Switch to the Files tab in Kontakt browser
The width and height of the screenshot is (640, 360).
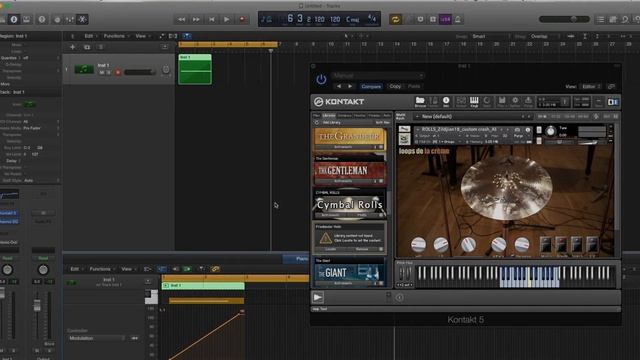pos(316,116)
